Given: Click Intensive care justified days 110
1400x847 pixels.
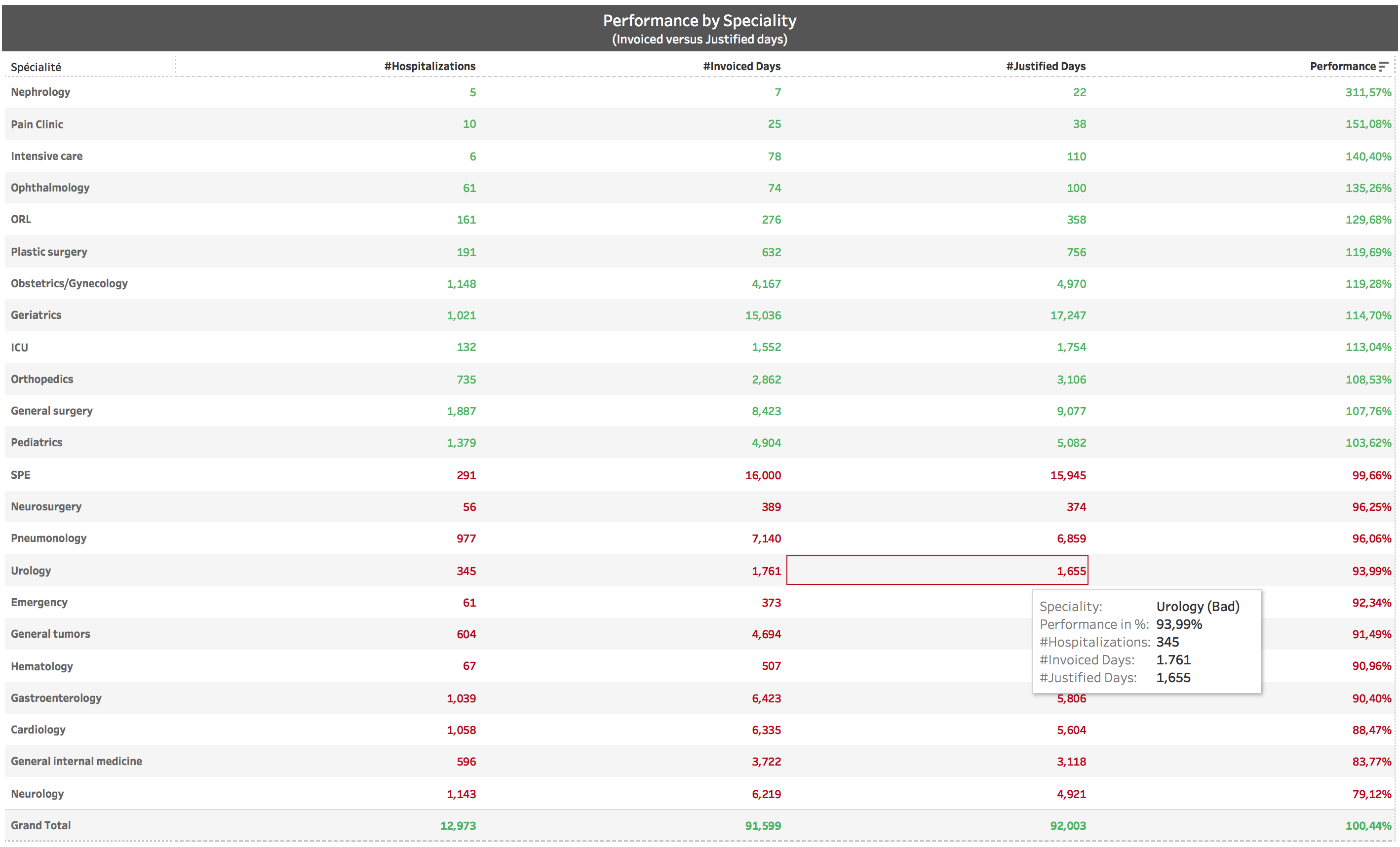Looking at the screenshot, I should click(1076, 156).
